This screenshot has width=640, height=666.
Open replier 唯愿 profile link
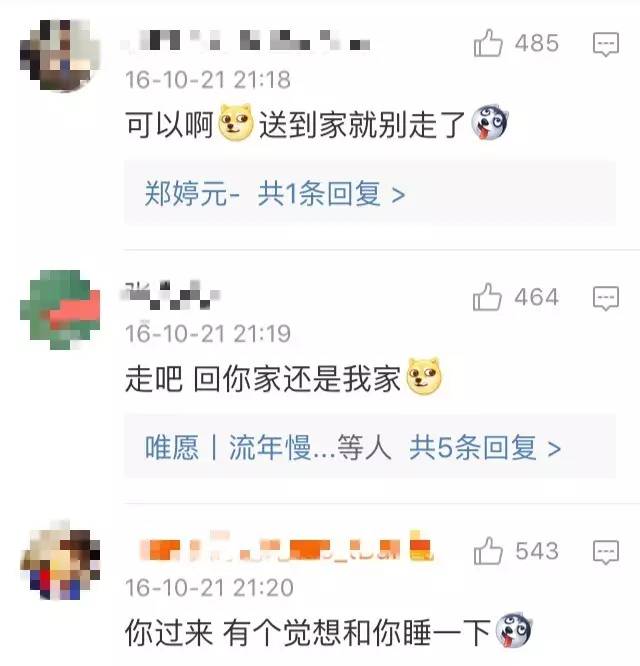[172, 448]
